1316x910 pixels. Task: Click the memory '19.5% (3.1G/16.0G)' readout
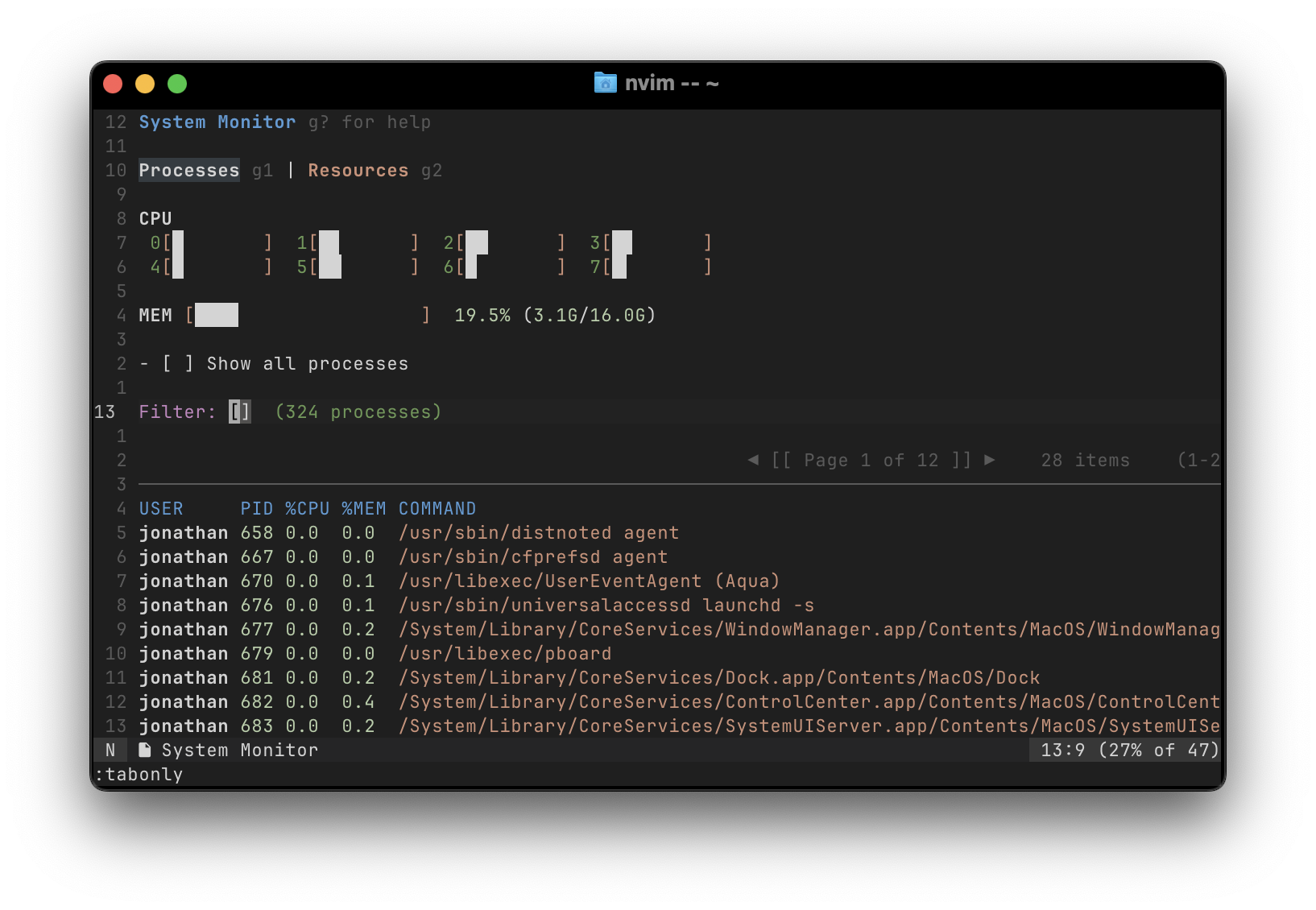coord(556,315)
